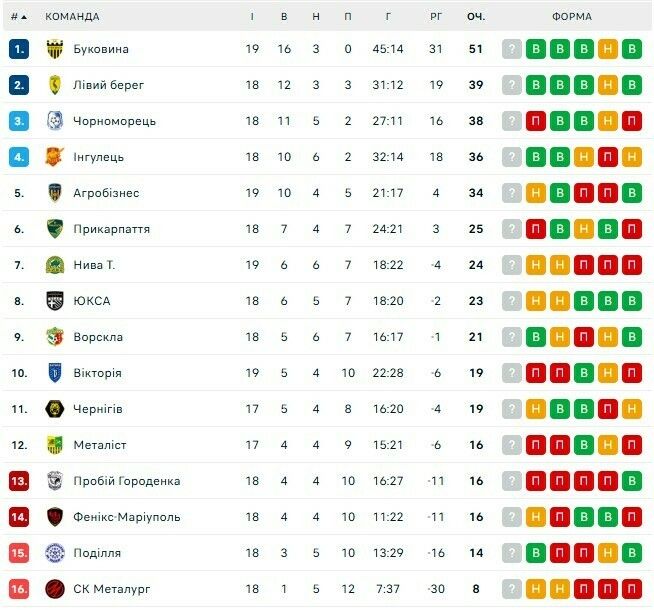654x610 pixels.
Task: Click the Лівий берег club logo
Action: pos(55,85)
